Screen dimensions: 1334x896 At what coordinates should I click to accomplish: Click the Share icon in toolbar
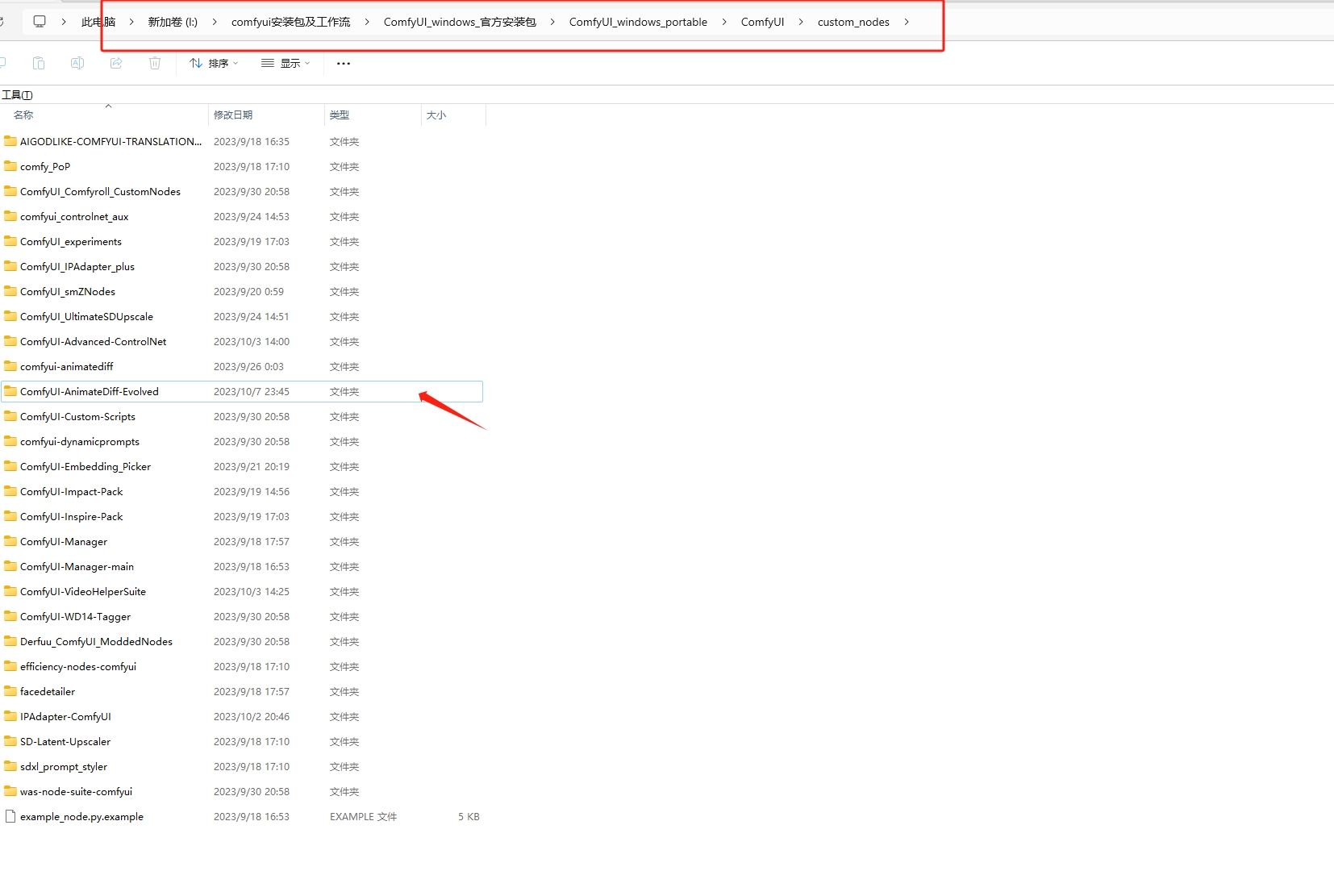point(116,63)
